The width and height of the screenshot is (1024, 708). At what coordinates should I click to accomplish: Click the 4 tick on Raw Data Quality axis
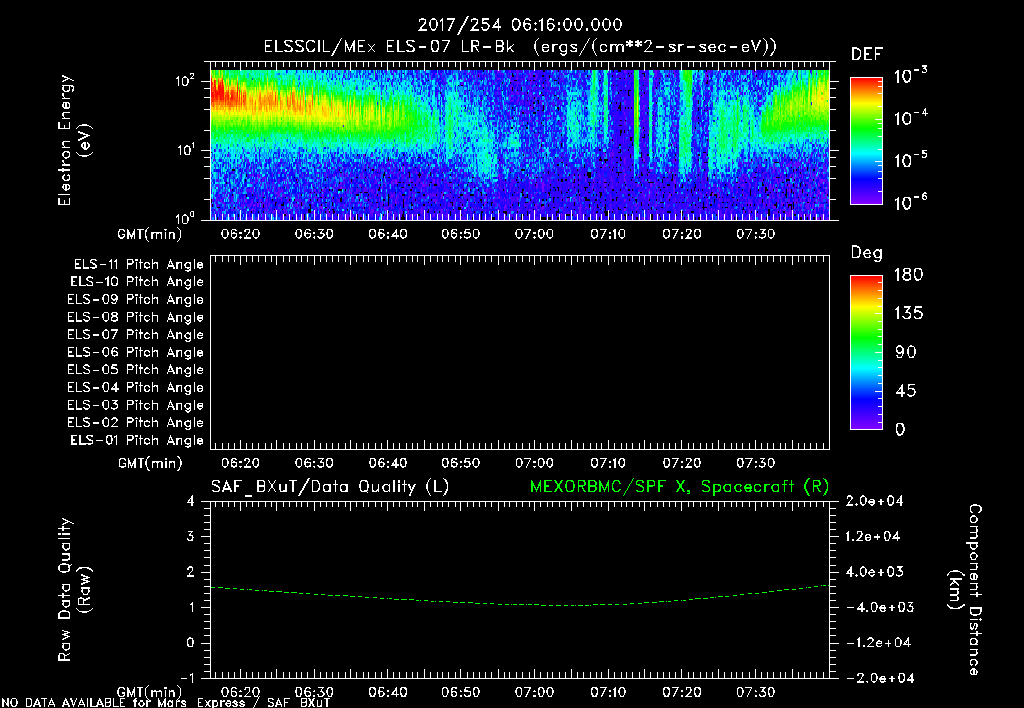tap(191, 502)
